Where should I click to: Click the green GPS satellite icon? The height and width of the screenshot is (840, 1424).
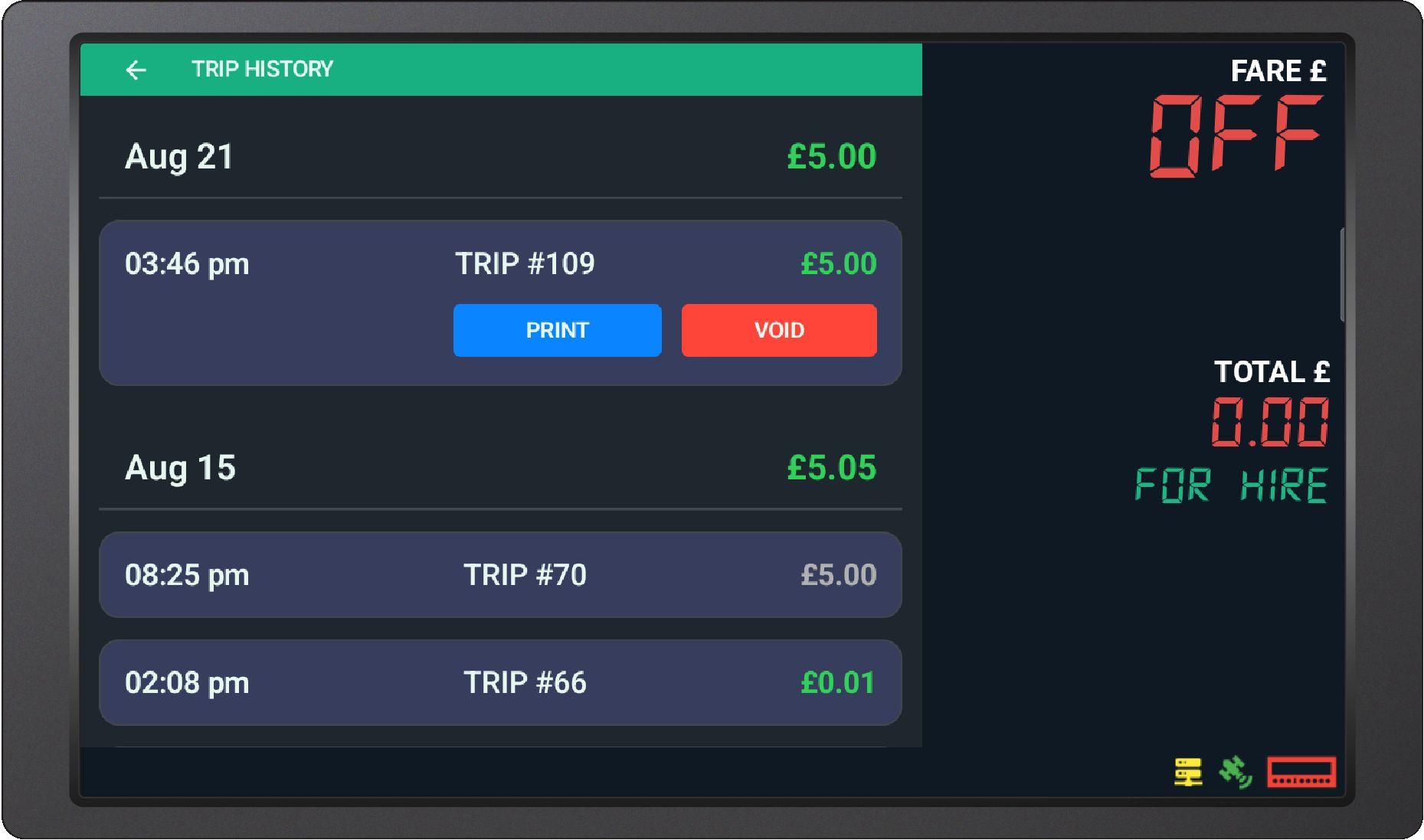[x=1235, y=772]
